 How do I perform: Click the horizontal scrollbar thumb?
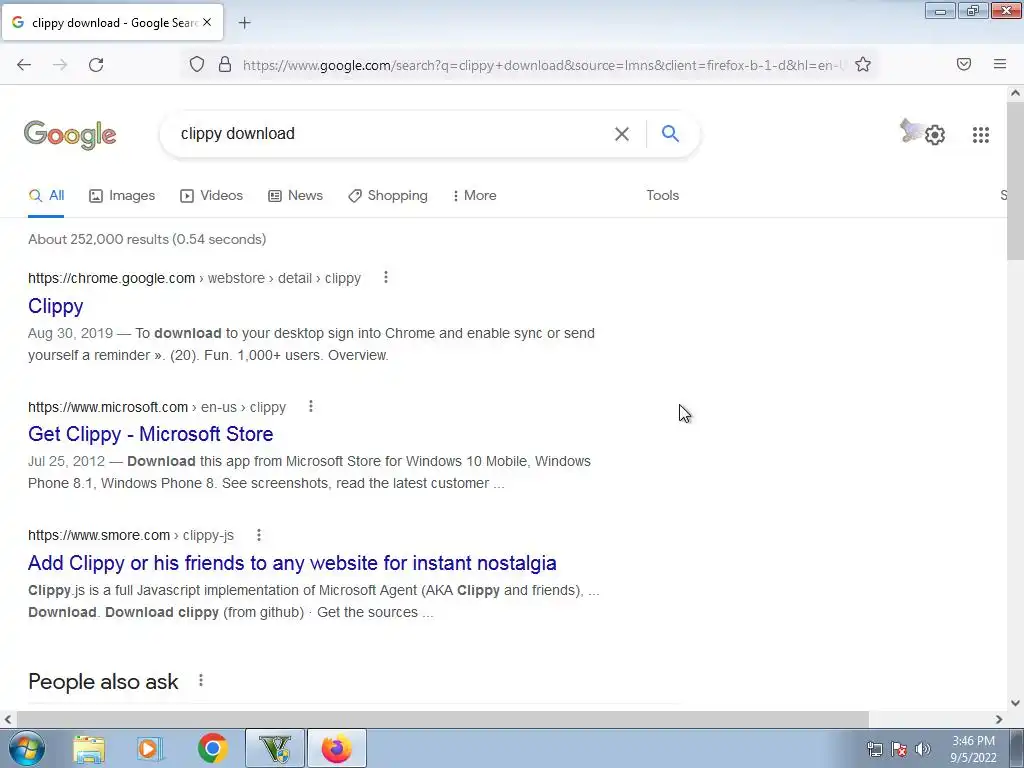[441, 719]
